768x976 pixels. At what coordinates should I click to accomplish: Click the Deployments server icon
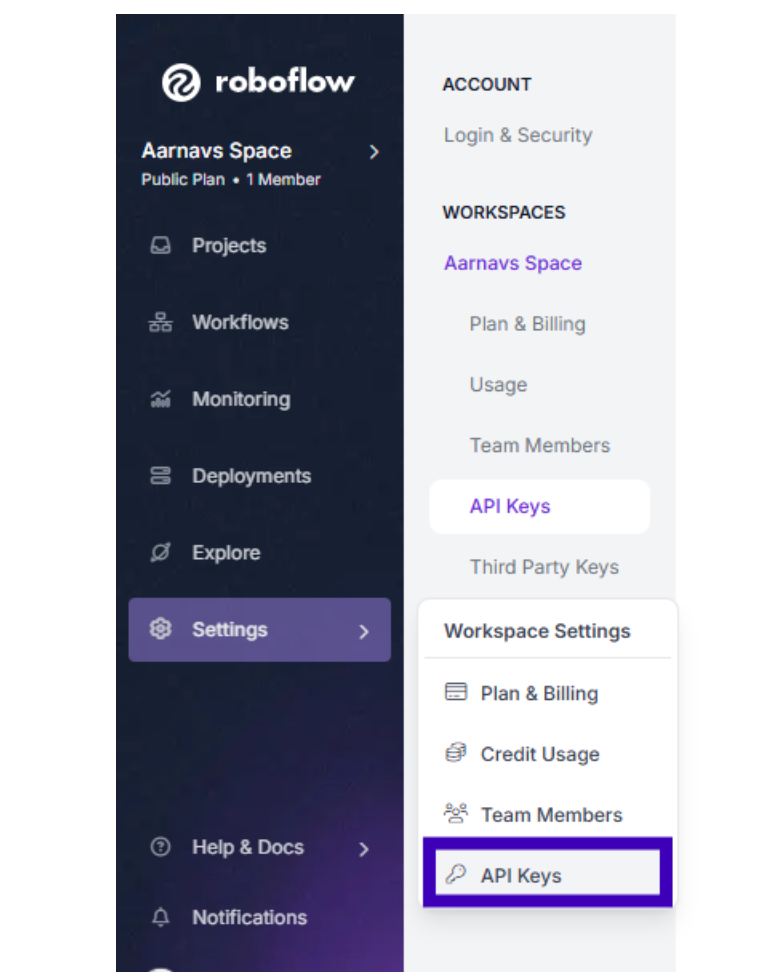pos(161,476)
